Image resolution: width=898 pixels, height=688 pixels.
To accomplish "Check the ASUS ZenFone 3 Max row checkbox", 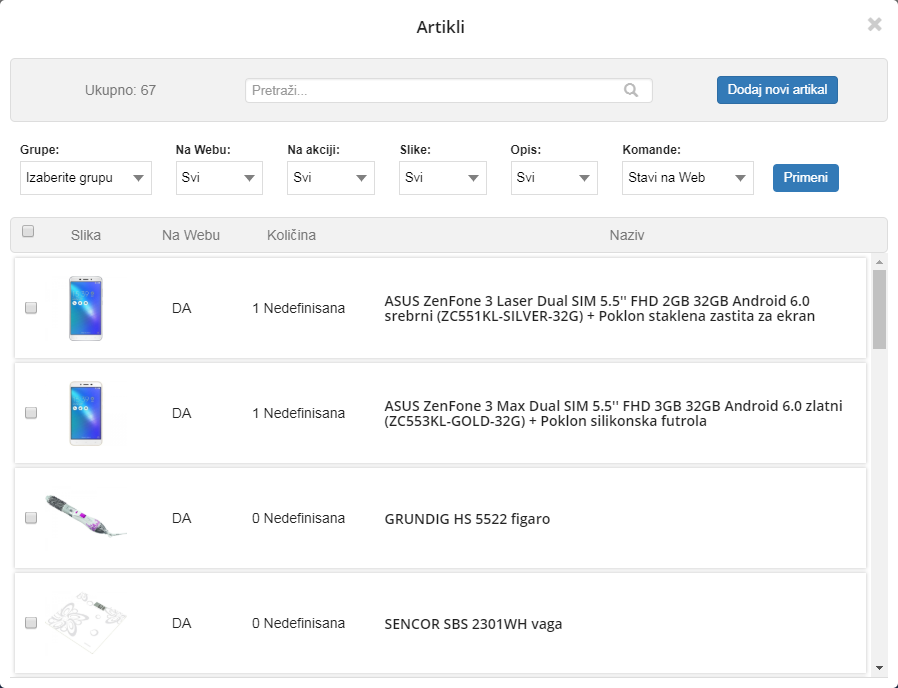I will 31,413.
